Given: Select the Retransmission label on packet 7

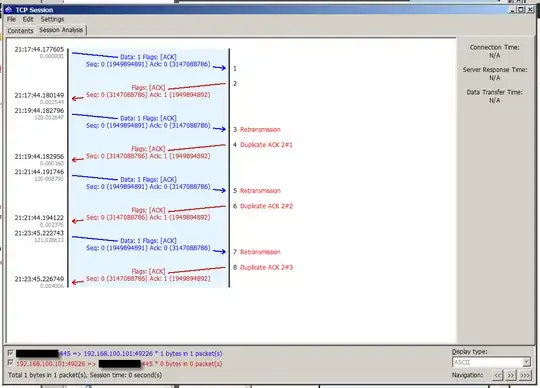Looking at the screenshot, I should pos(260,252).
